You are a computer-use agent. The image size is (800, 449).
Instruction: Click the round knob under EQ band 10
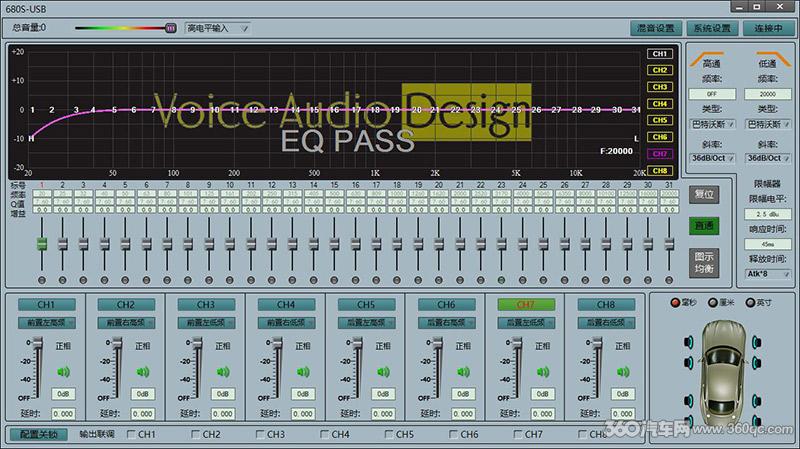click(230, 280)
